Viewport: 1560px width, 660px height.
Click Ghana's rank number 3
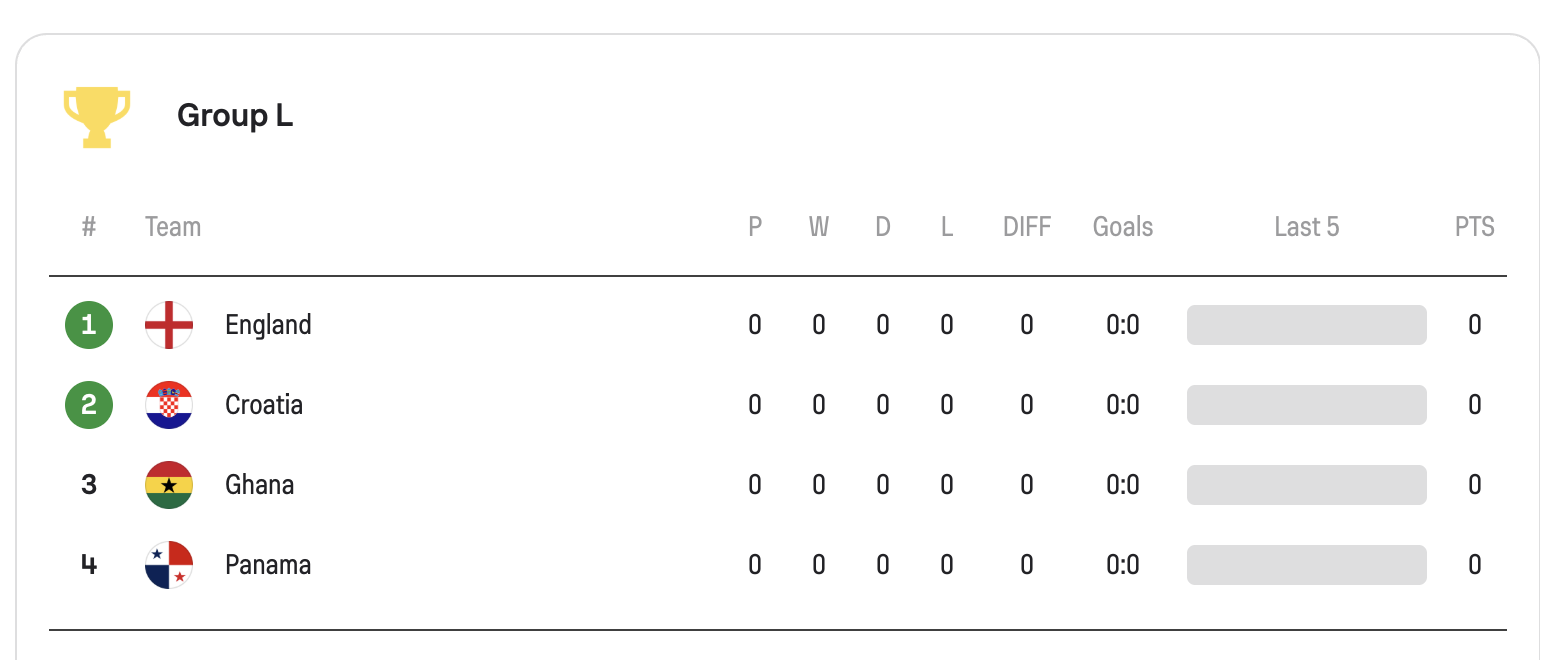tap(89, 485)
